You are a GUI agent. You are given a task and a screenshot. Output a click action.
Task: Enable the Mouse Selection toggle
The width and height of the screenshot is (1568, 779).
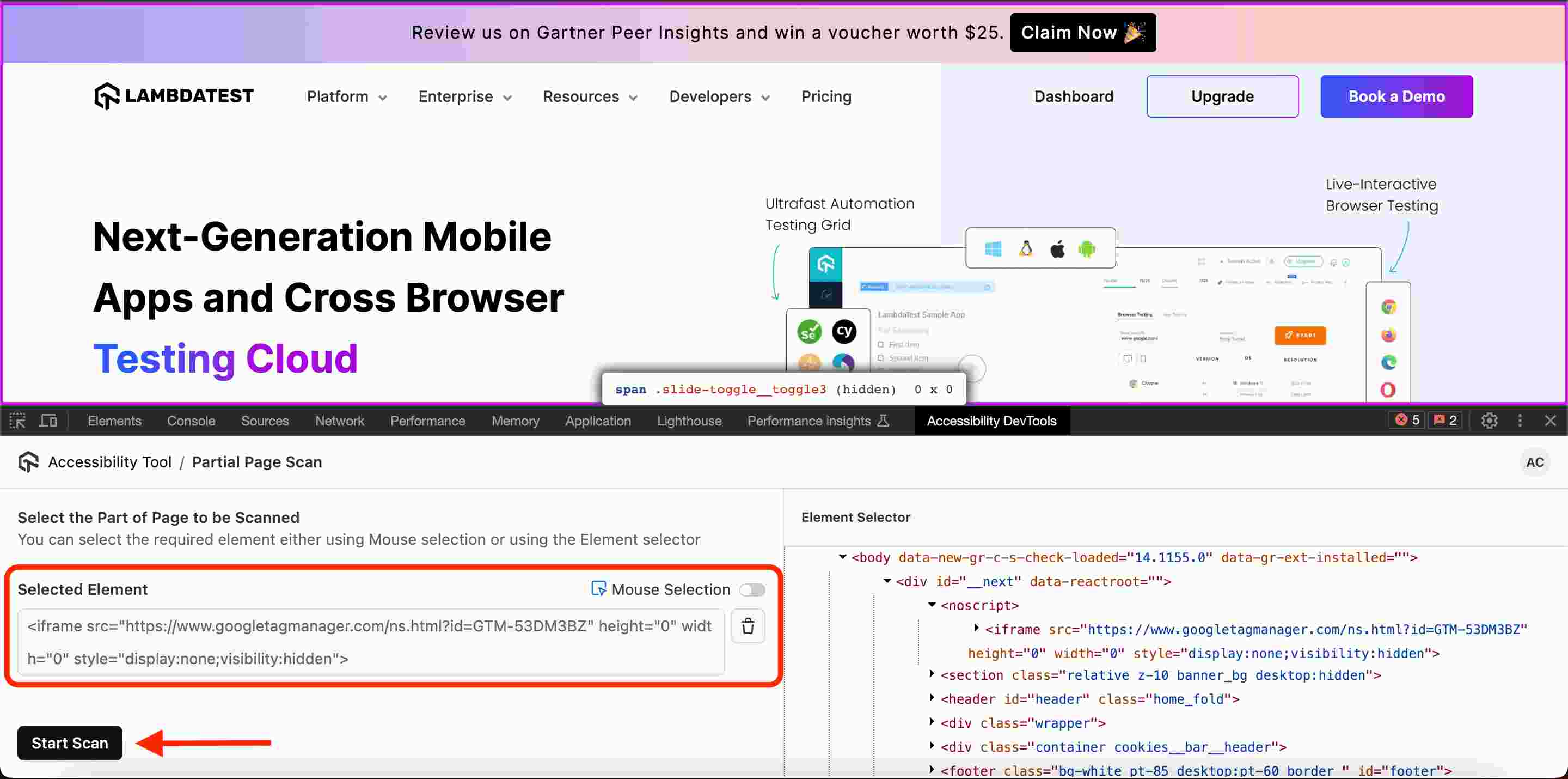pyautogui.click(x=752, y=589)
